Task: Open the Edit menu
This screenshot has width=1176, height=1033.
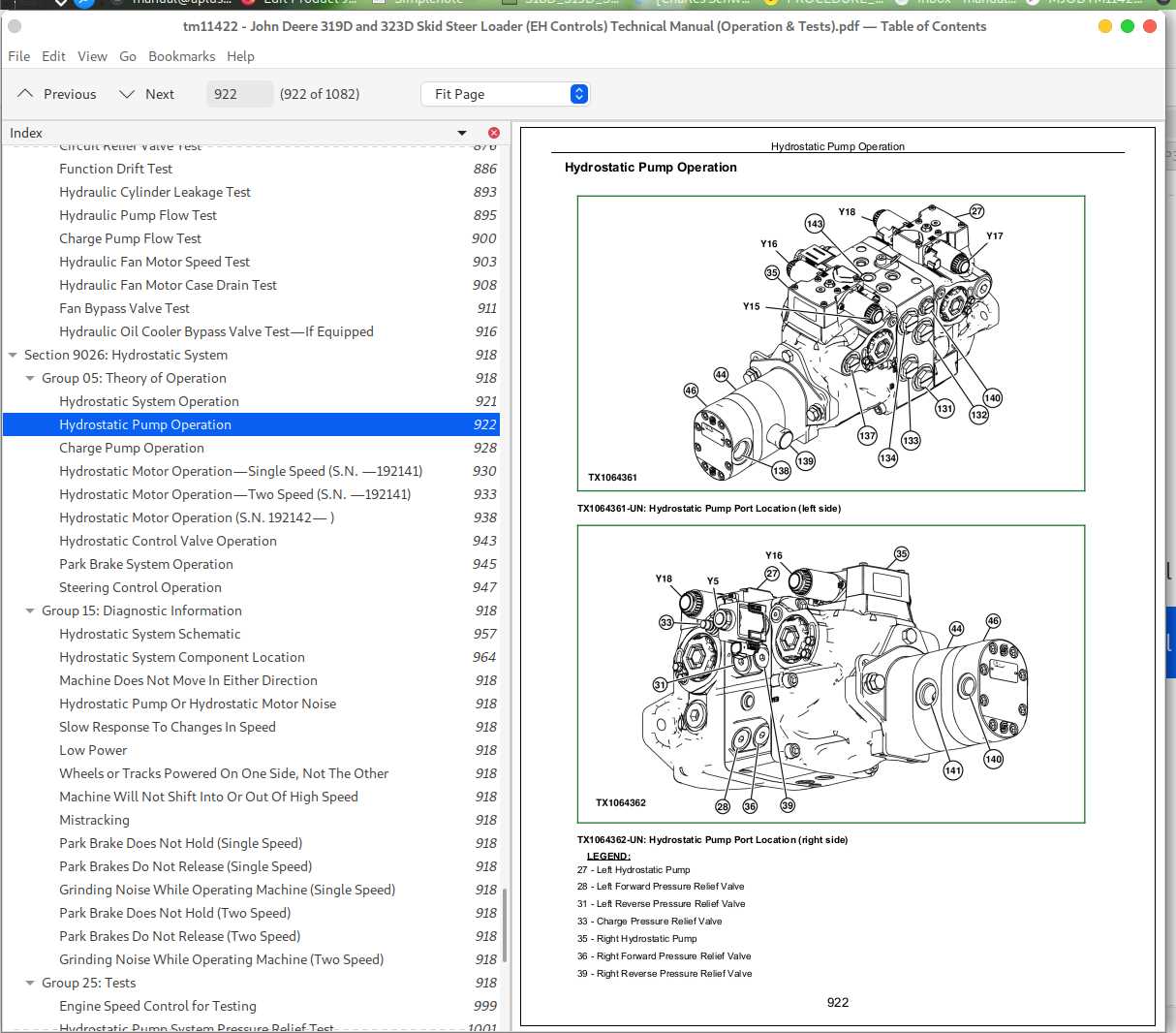Action: [54, 56]
